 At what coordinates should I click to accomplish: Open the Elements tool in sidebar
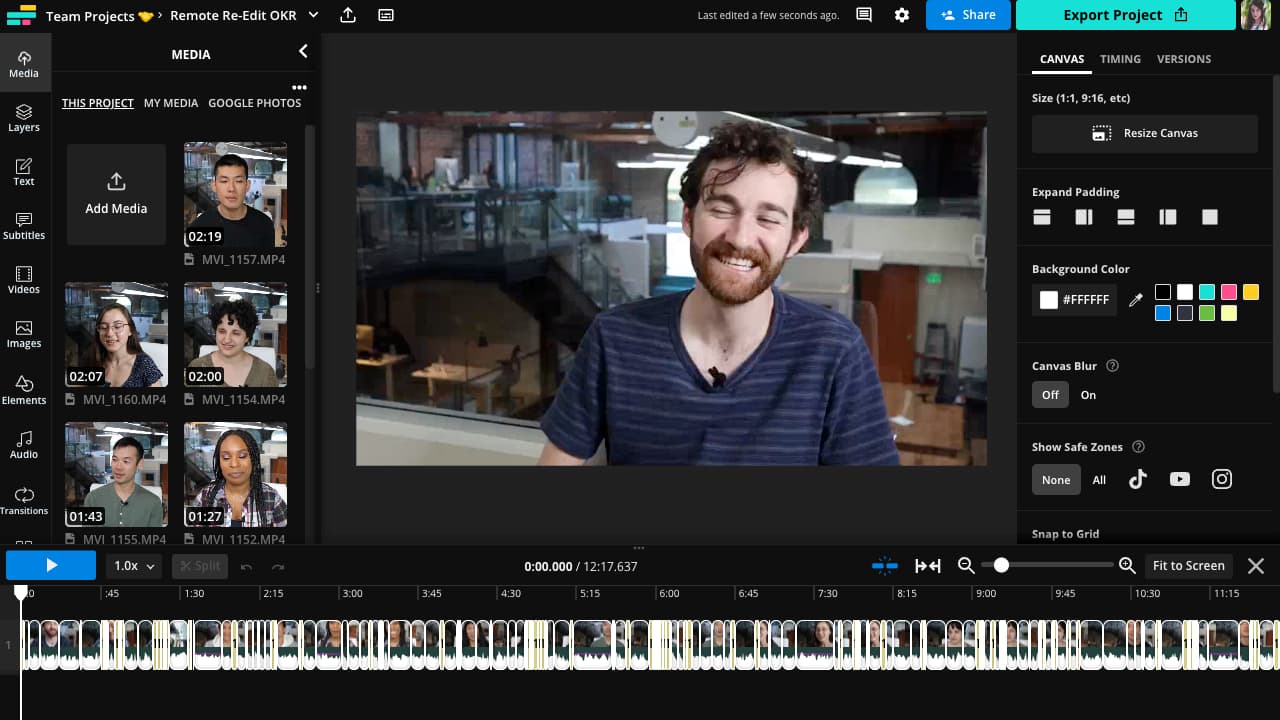tap(24, 391)
